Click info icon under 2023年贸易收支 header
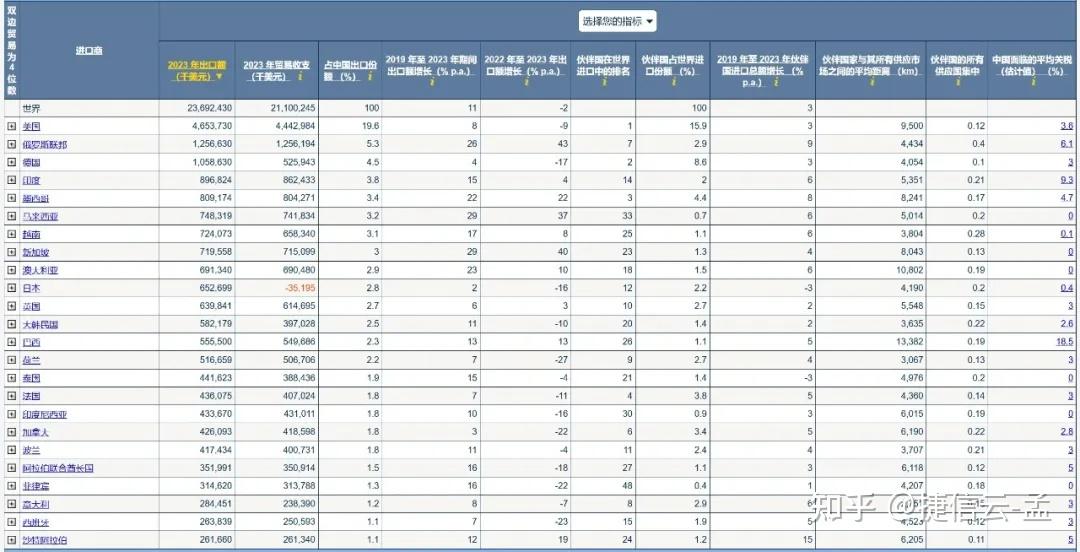 point(300,77)
